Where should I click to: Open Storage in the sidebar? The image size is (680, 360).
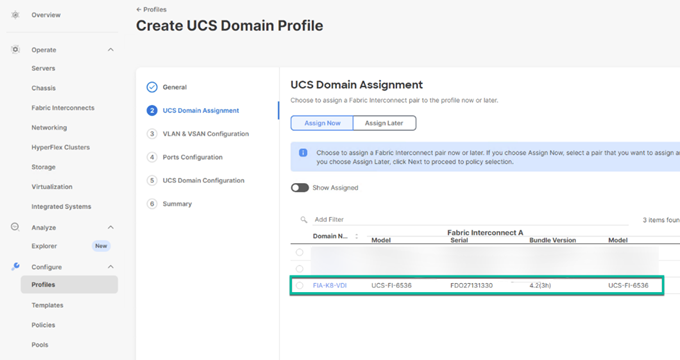pos(43,167)
